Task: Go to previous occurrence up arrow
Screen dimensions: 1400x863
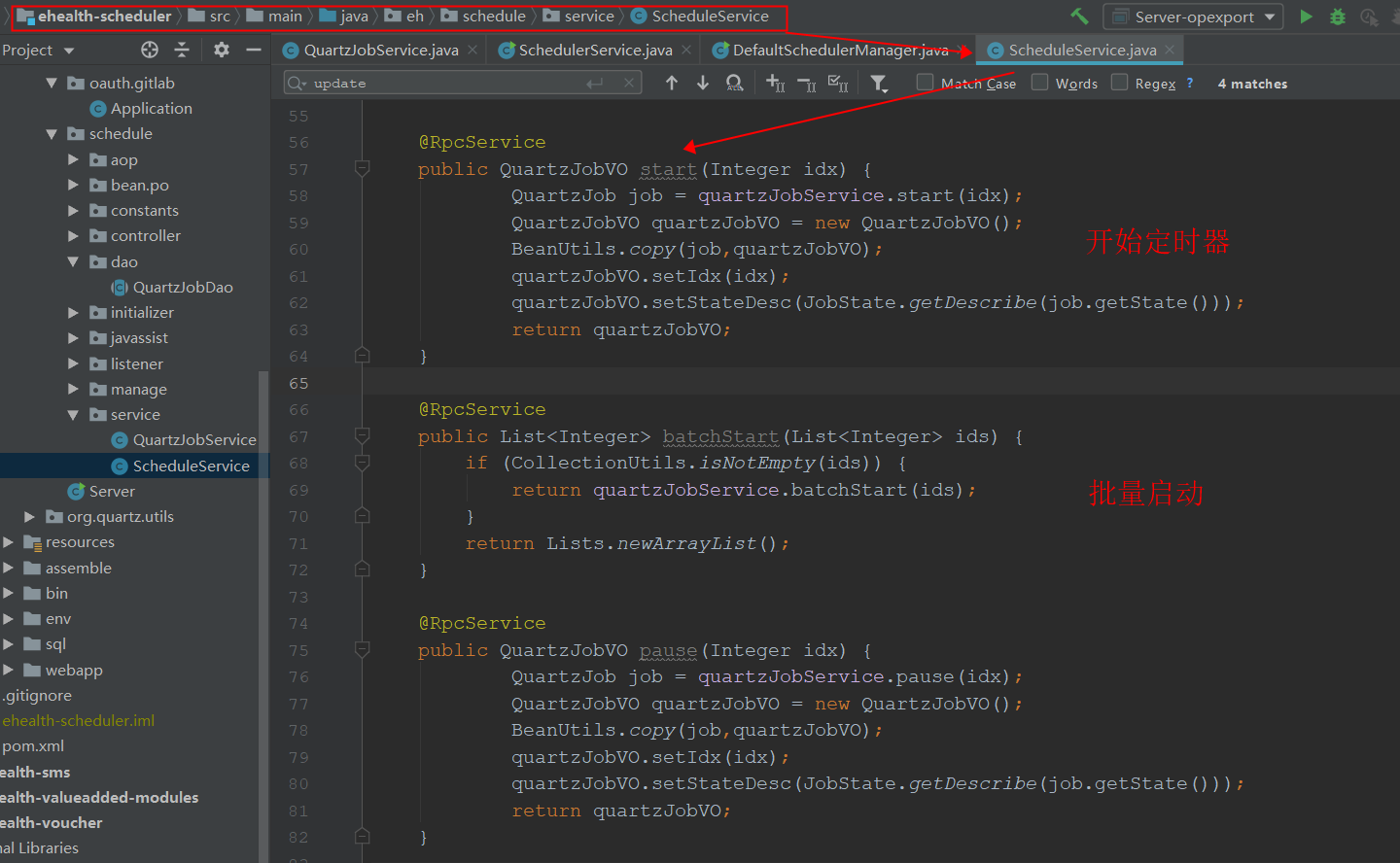Action: pyautogui.click(x=672, y=84)
